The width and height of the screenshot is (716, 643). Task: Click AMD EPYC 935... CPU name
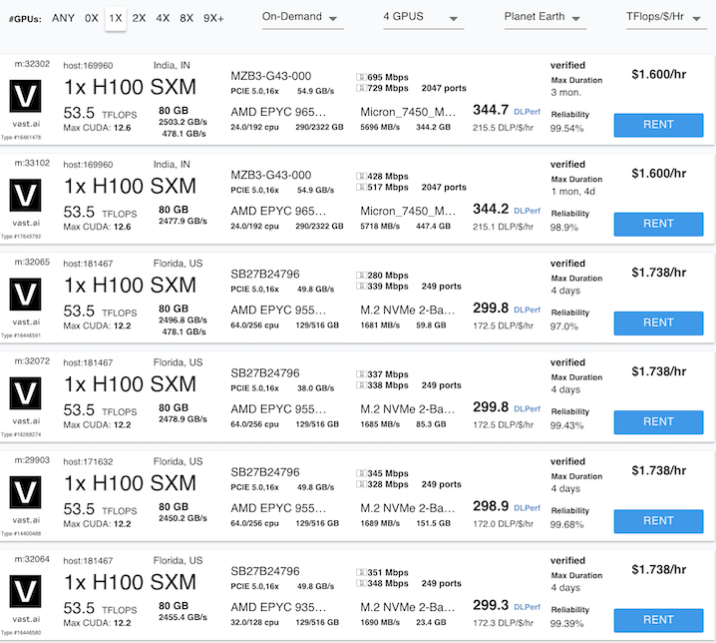point(278,607)
